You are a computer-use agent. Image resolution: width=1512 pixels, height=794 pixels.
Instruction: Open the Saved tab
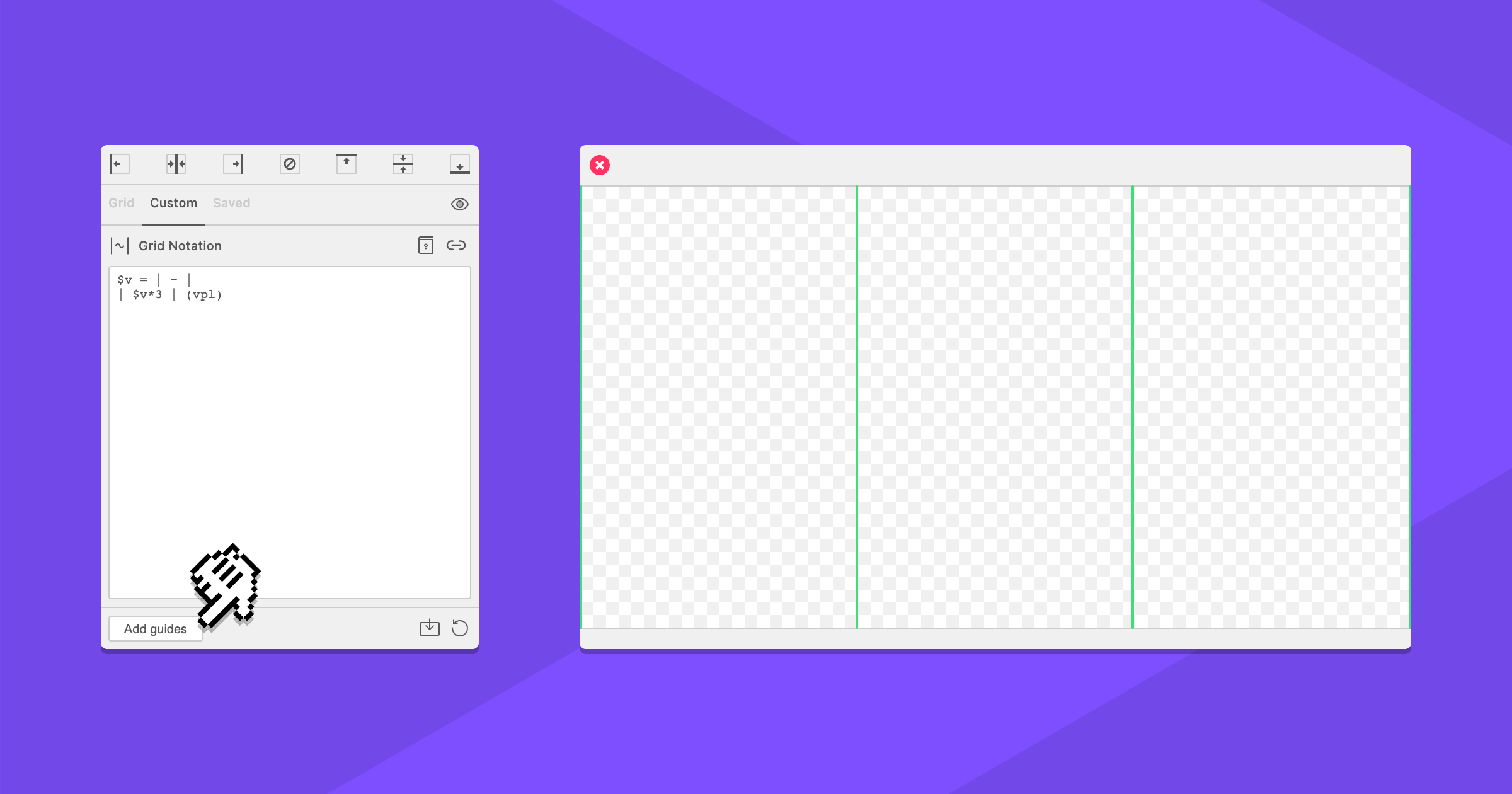pos(231,203)
